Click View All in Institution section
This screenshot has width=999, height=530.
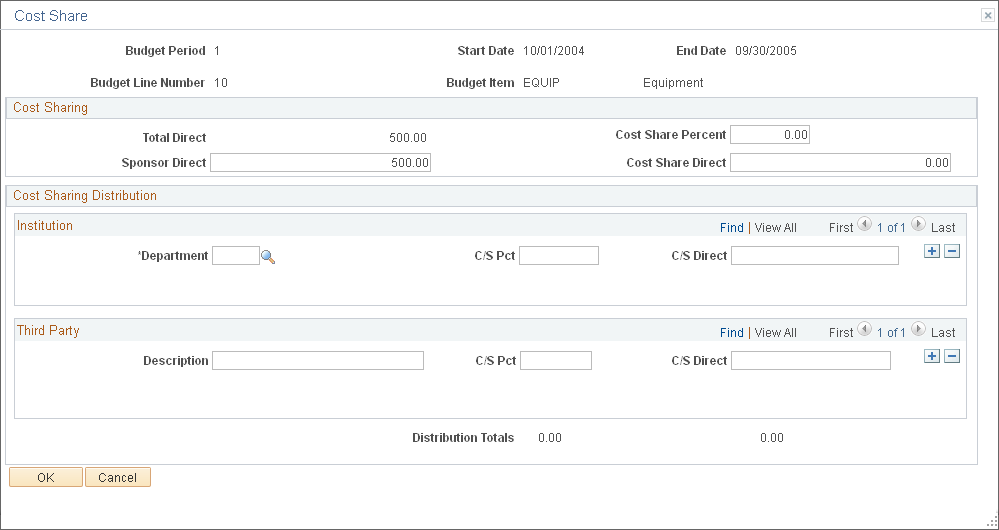[775, 227]
